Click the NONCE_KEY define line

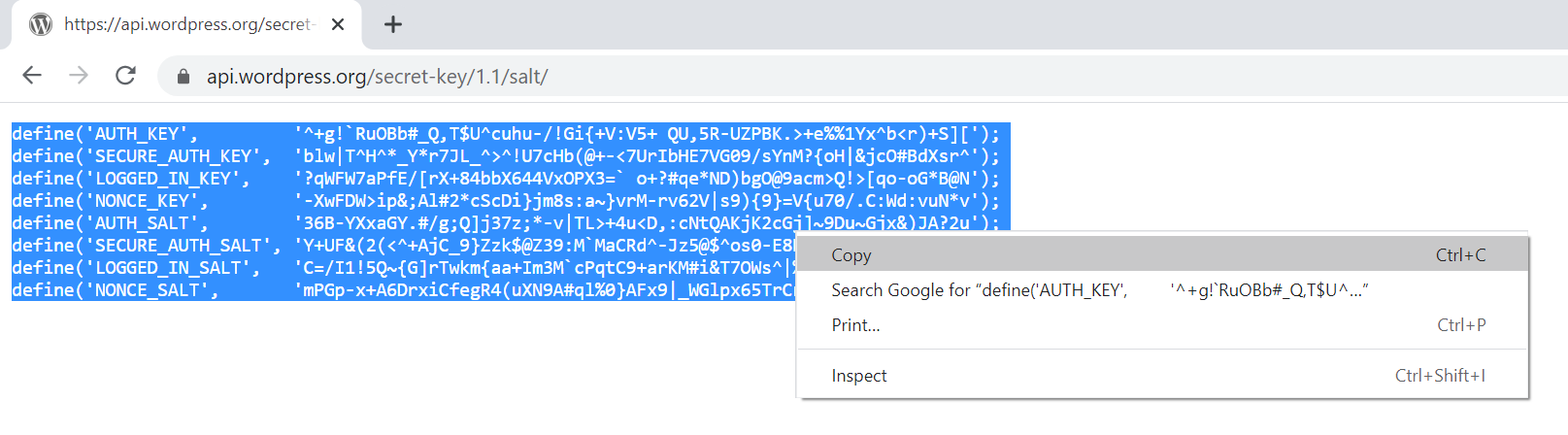(x=505, y=201)
